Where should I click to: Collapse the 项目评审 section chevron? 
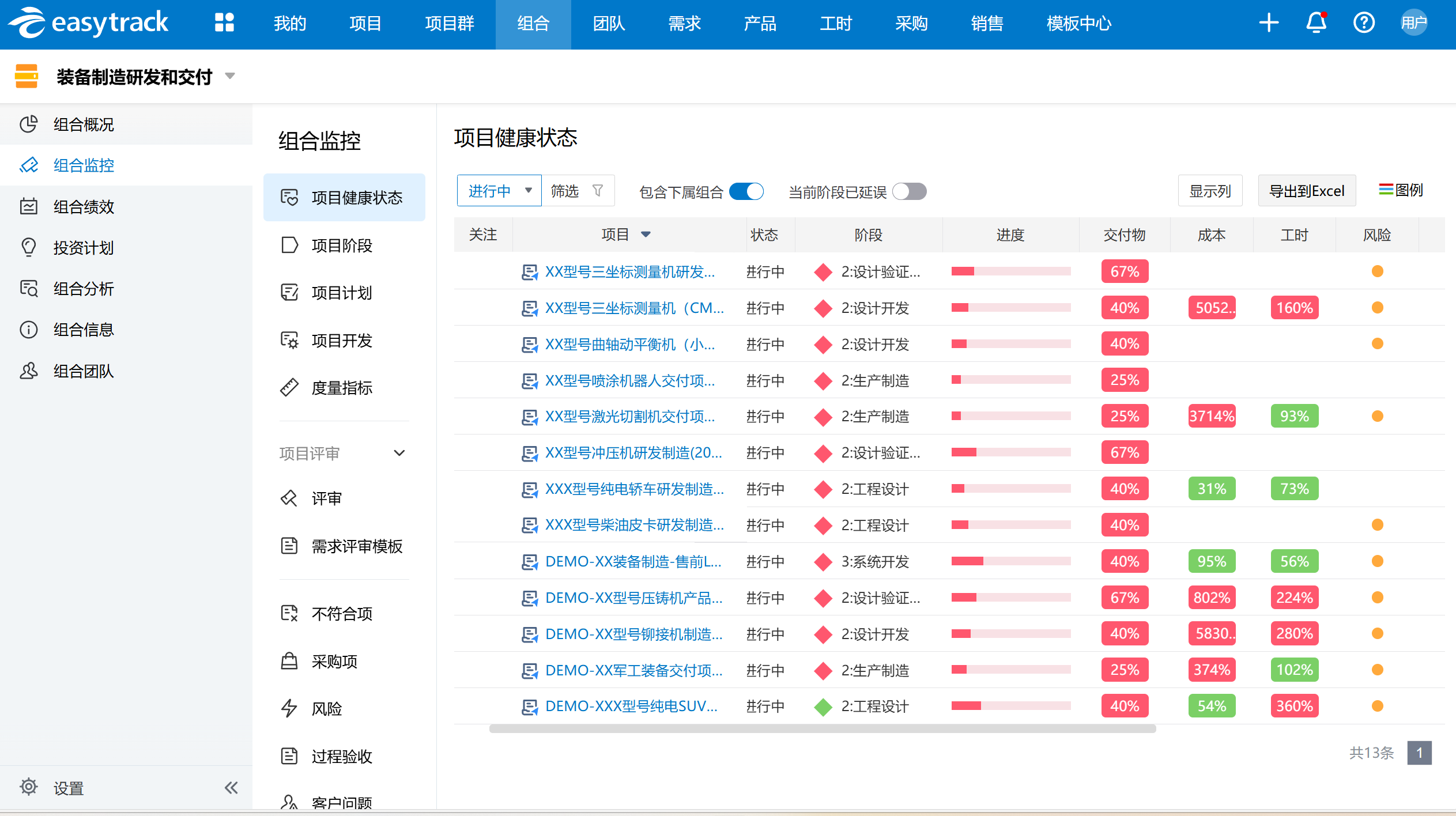pyautogui.click(x=399, y=453)
